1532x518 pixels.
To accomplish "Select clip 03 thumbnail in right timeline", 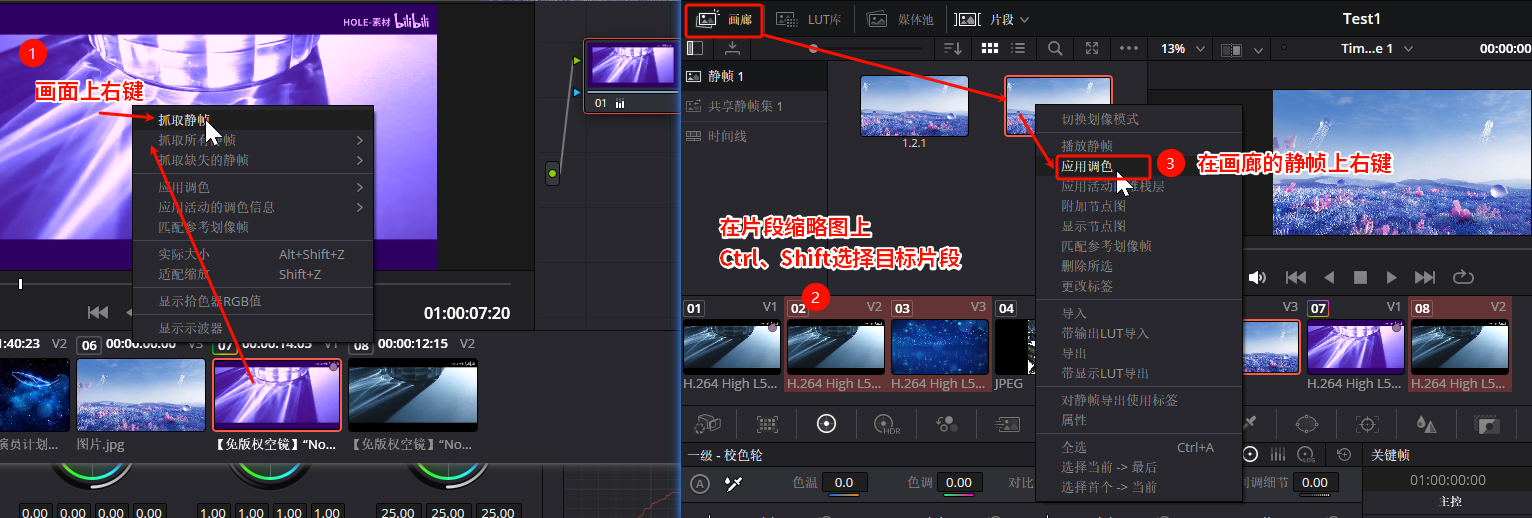I will [x=940, y=347].
